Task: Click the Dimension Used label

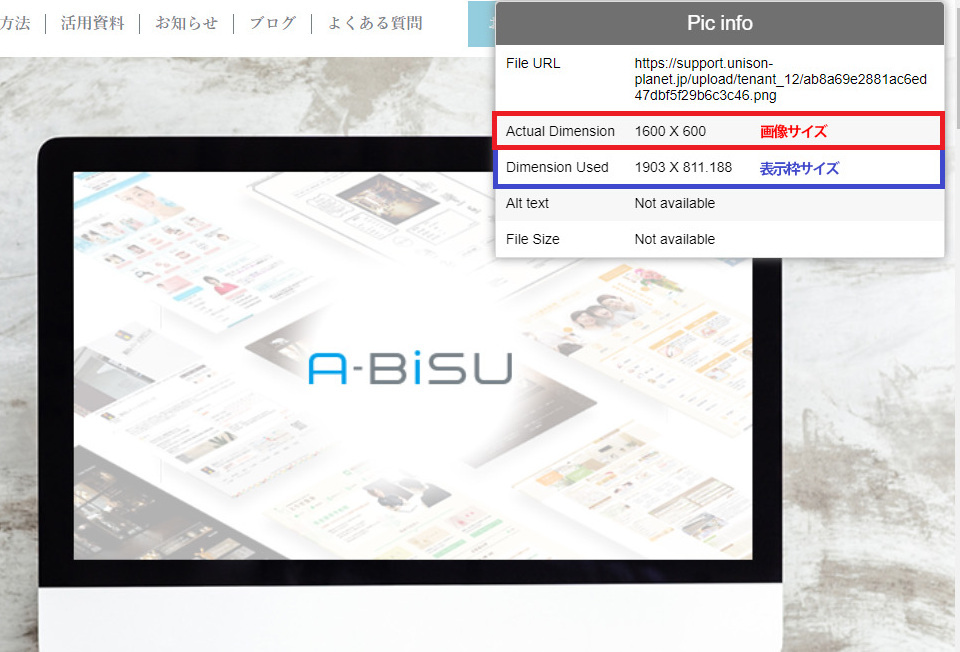Action: coord(557,168)
